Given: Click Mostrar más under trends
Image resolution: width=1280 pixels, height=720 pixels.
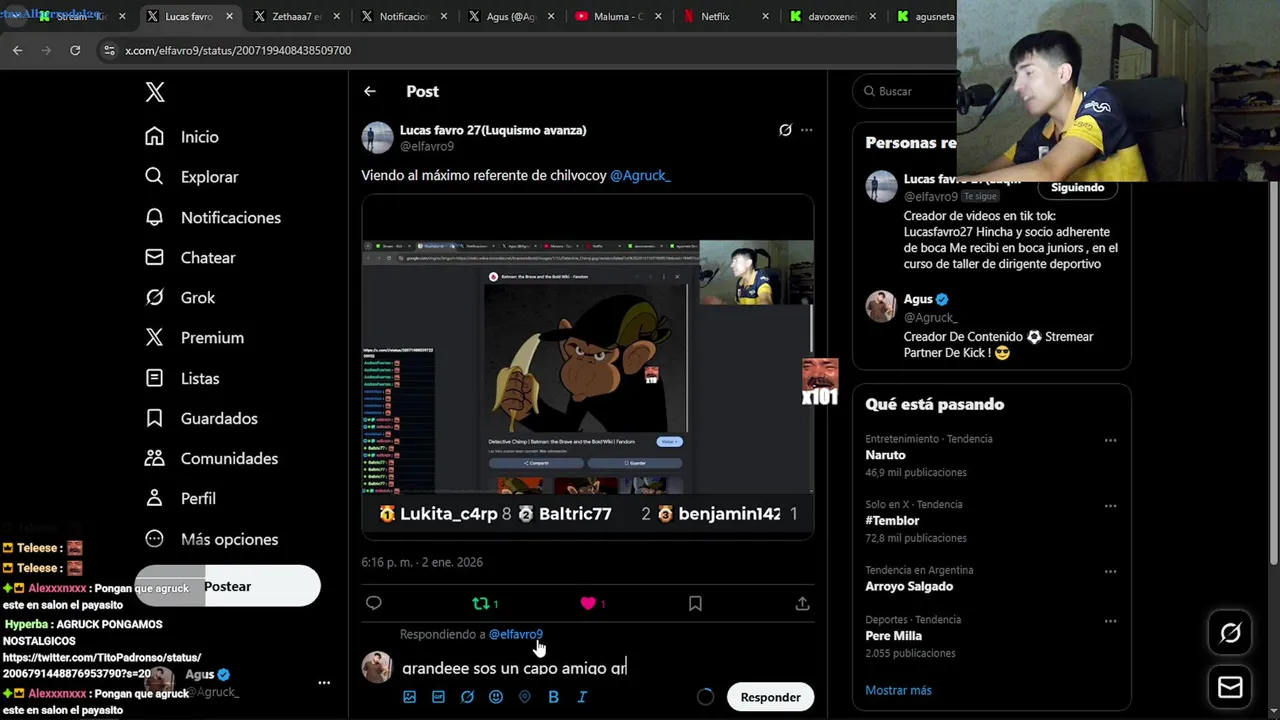Looking at the screenshot, I should click(898, 690).
